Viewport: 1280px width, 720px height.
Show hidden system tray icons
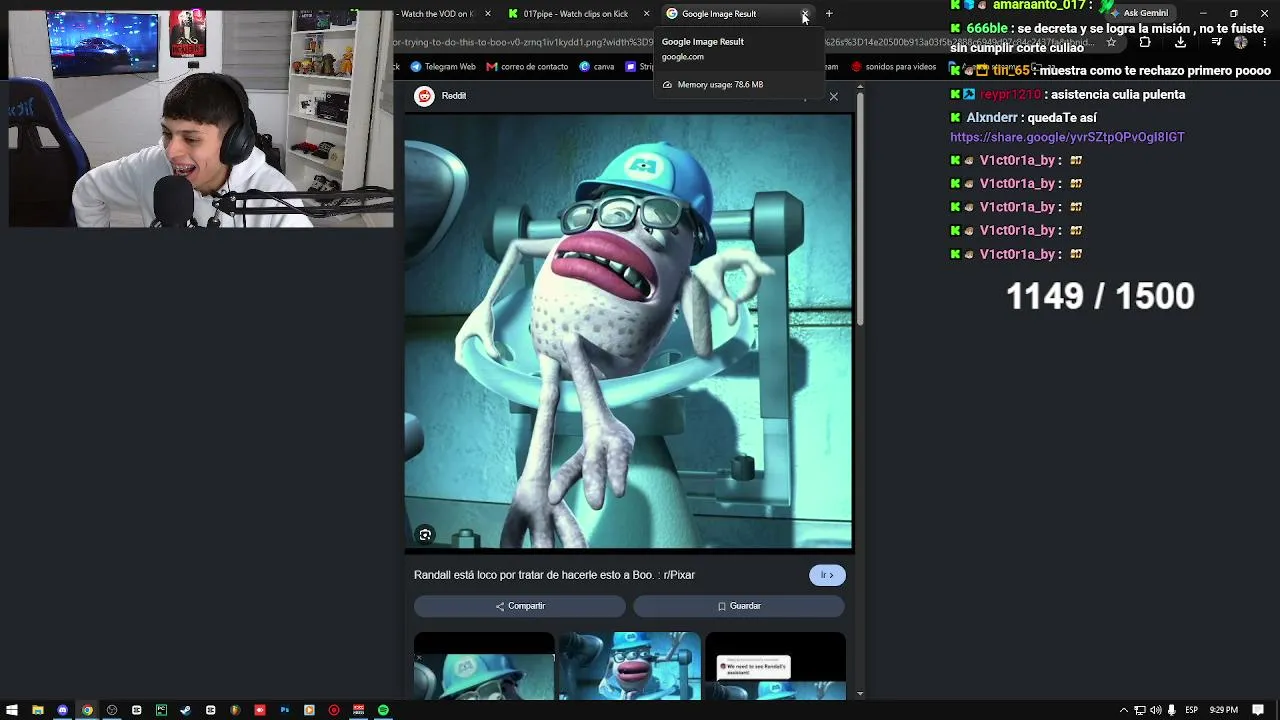(1123, 710)
